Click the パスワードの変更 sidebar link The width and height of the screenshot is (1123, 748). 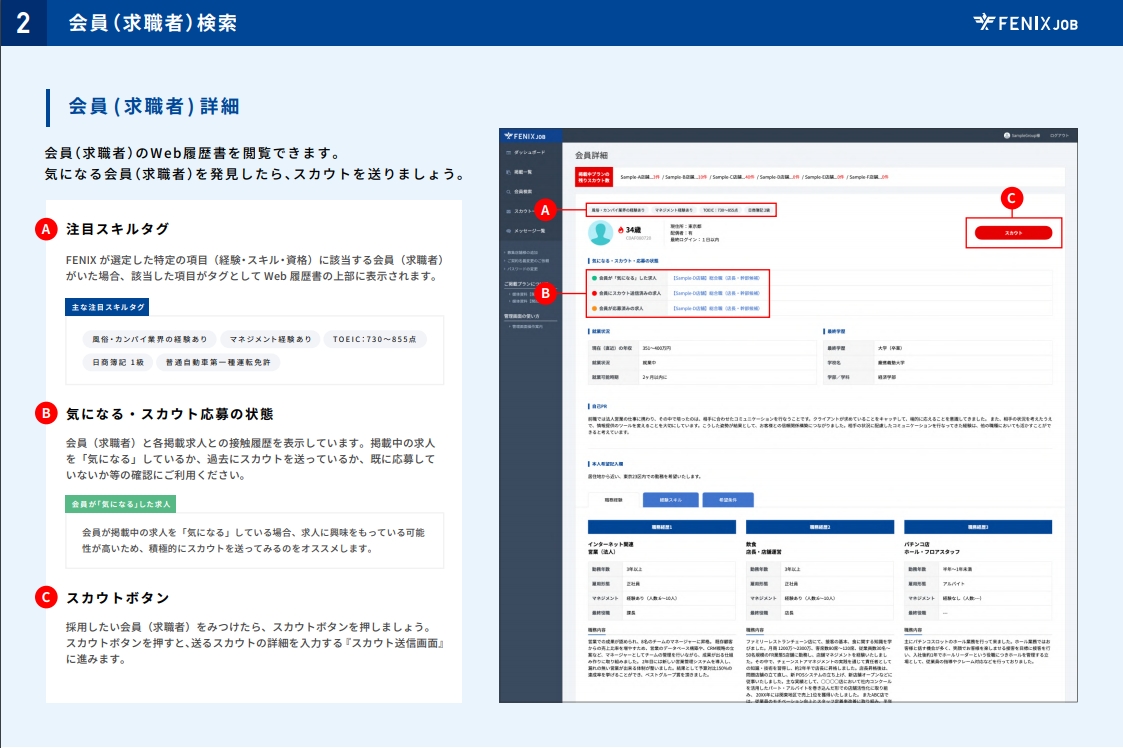[x=524, y=269]
